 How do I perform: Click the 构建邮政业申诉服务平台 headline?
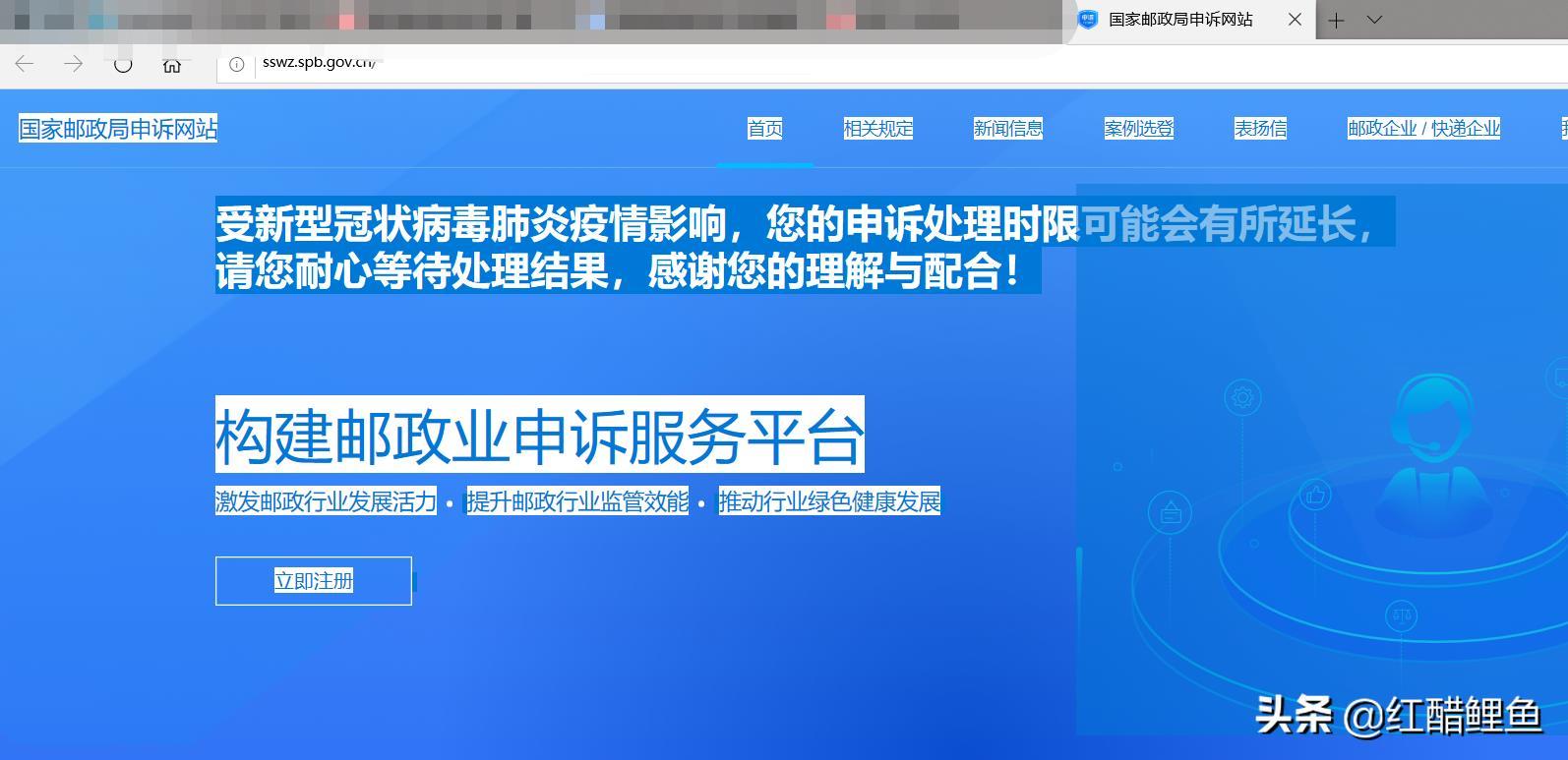(x=540, y=435)
